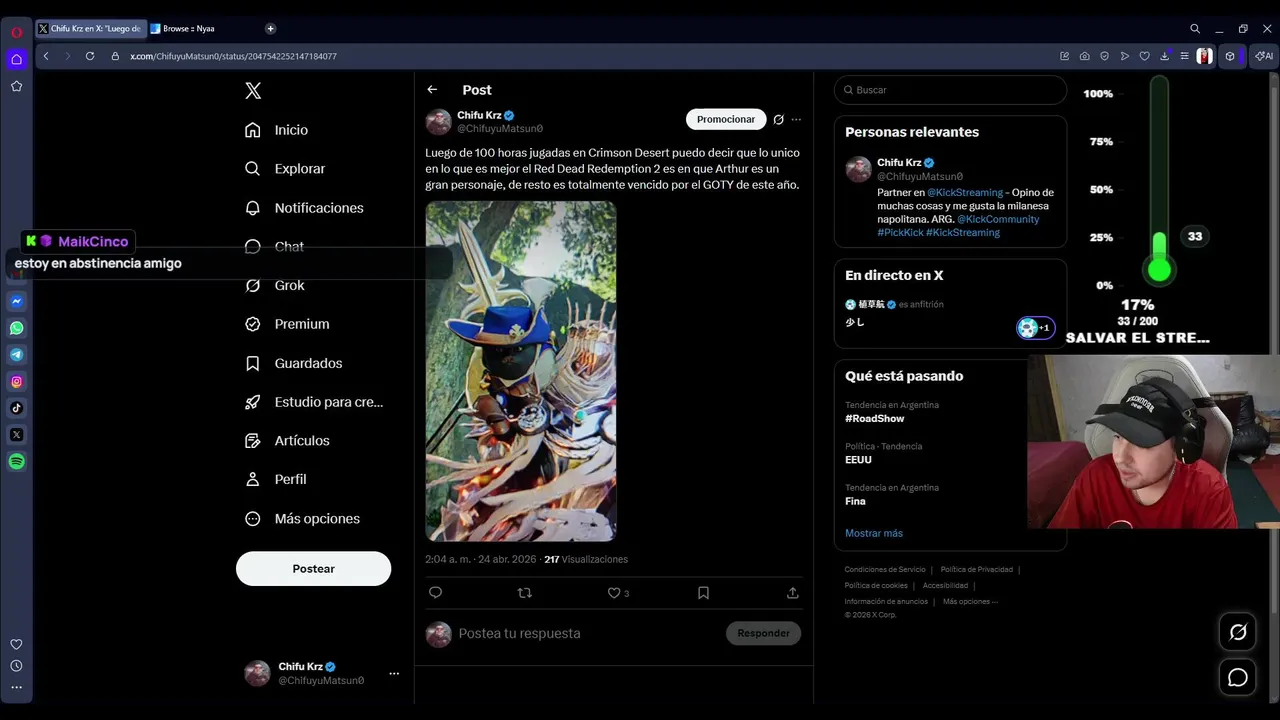
Task: Go back in browser history
Action: 46,56
